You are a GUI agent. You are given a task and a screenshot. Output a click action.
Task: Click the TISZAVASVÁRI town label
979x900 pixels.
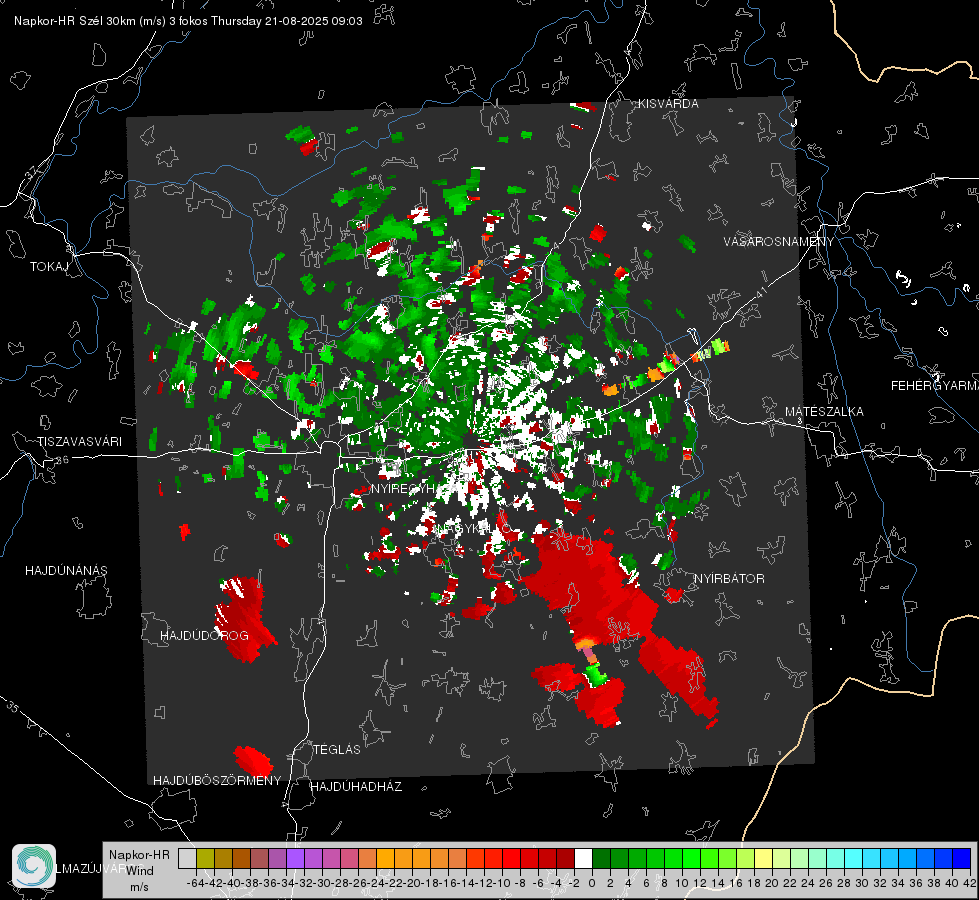[x=79, y=442]
